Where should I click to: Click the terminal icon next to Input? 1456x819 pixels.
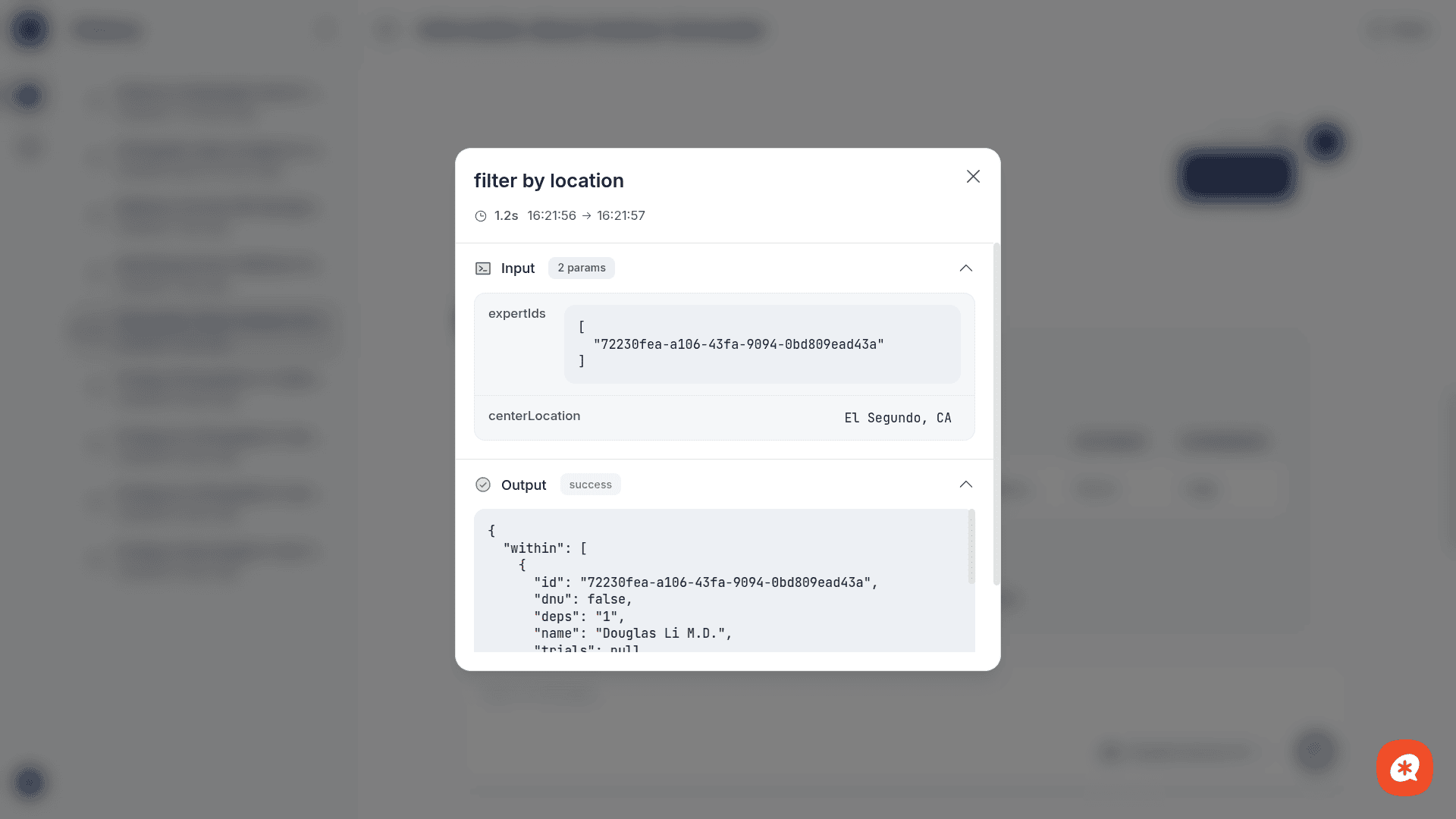pos(483,268)
